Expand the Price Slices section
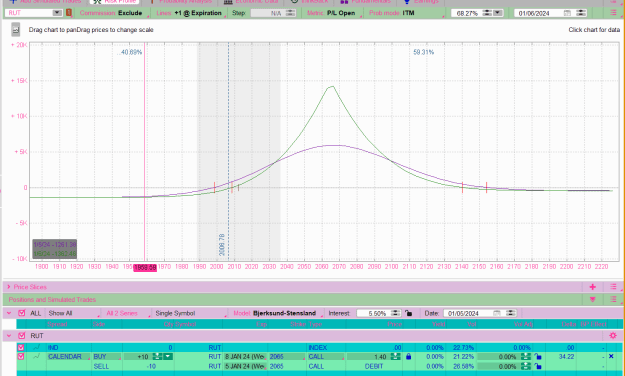 point(8,287)
